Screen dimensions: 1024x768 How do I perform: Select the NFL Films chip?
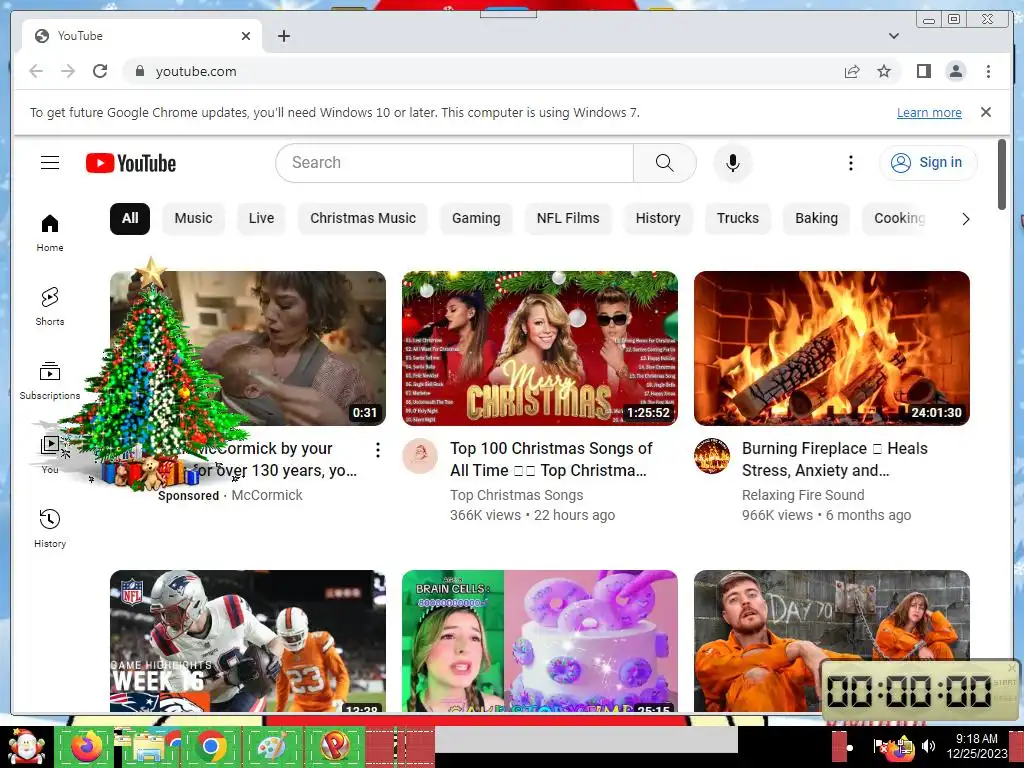coord(568,218)
